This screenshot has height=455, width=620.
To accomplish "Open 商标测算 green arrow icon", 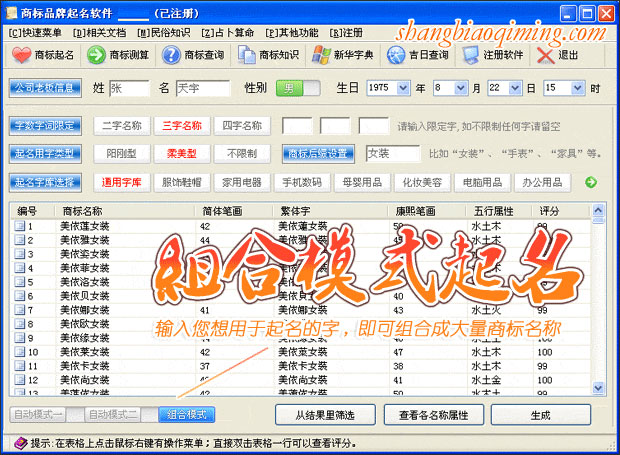I will pyautogui.click(x=96, y=55).
